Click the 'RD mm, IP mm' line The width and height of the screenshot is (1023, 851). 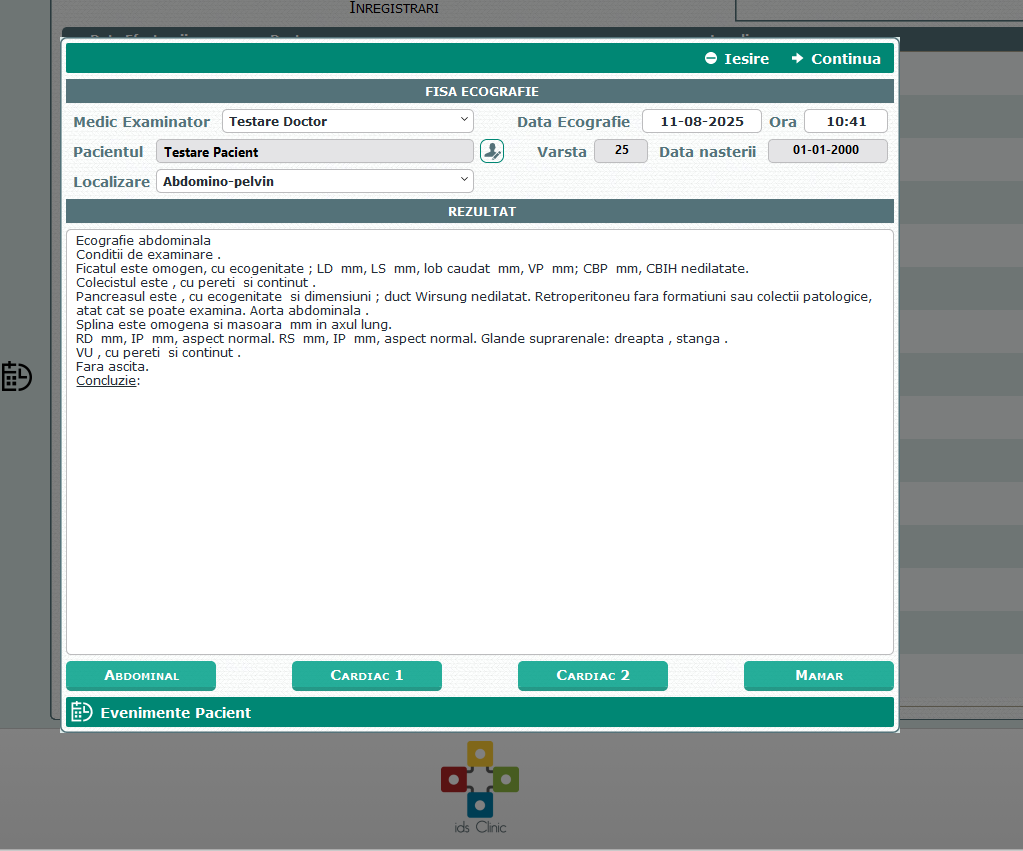coord(402,338)
